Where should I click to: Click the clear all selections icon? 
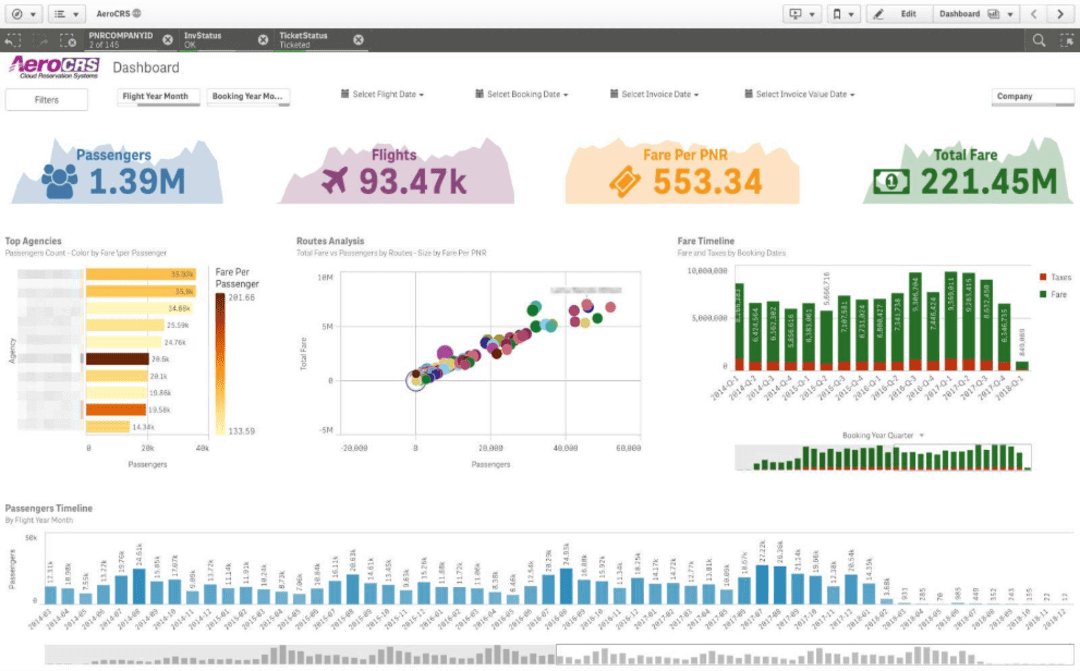68,40
